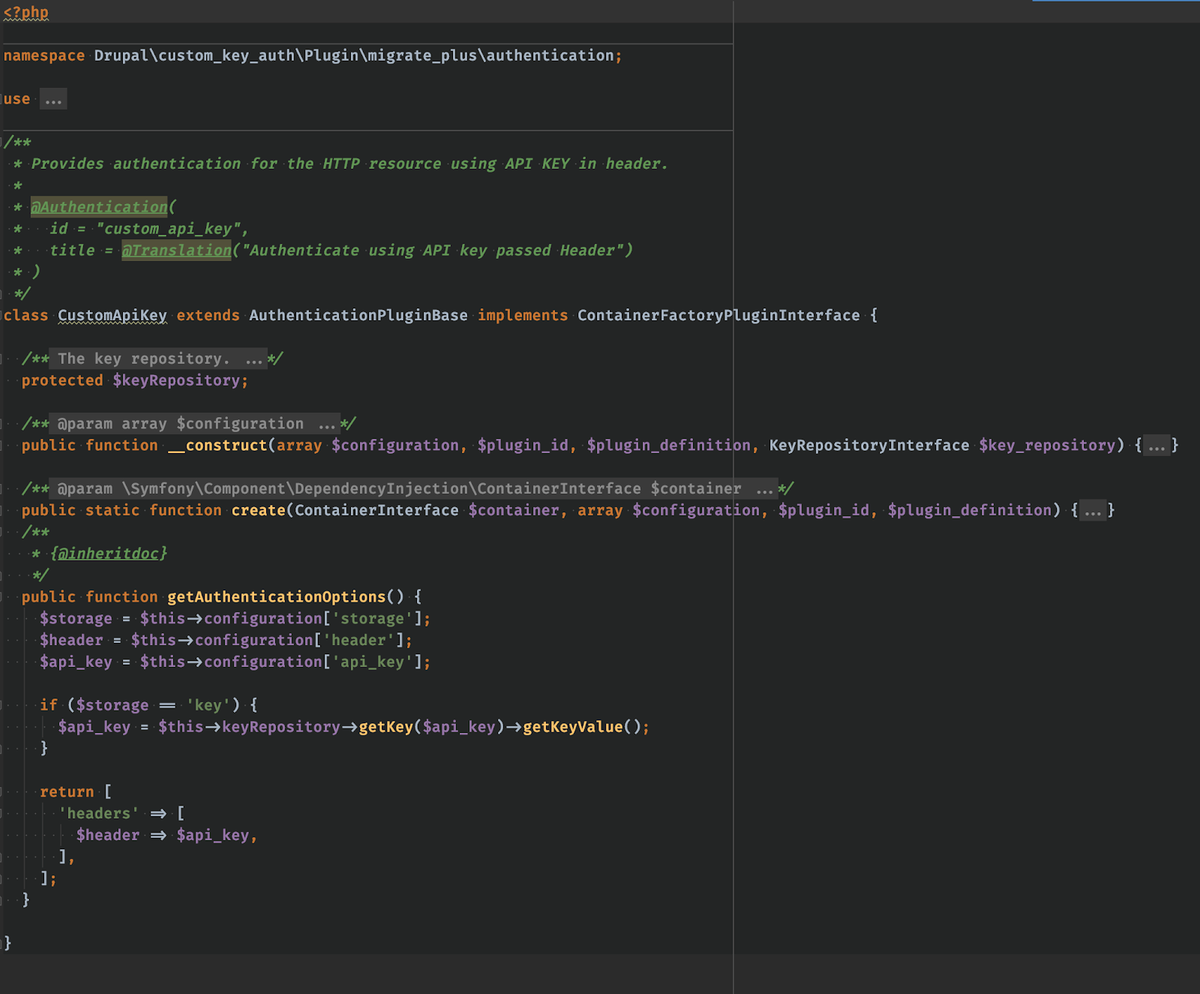Image resolution: width=1200 pixels, height=994 pixels.
Task: Expand the folded __construct method body
Action: click(1156, 445)
